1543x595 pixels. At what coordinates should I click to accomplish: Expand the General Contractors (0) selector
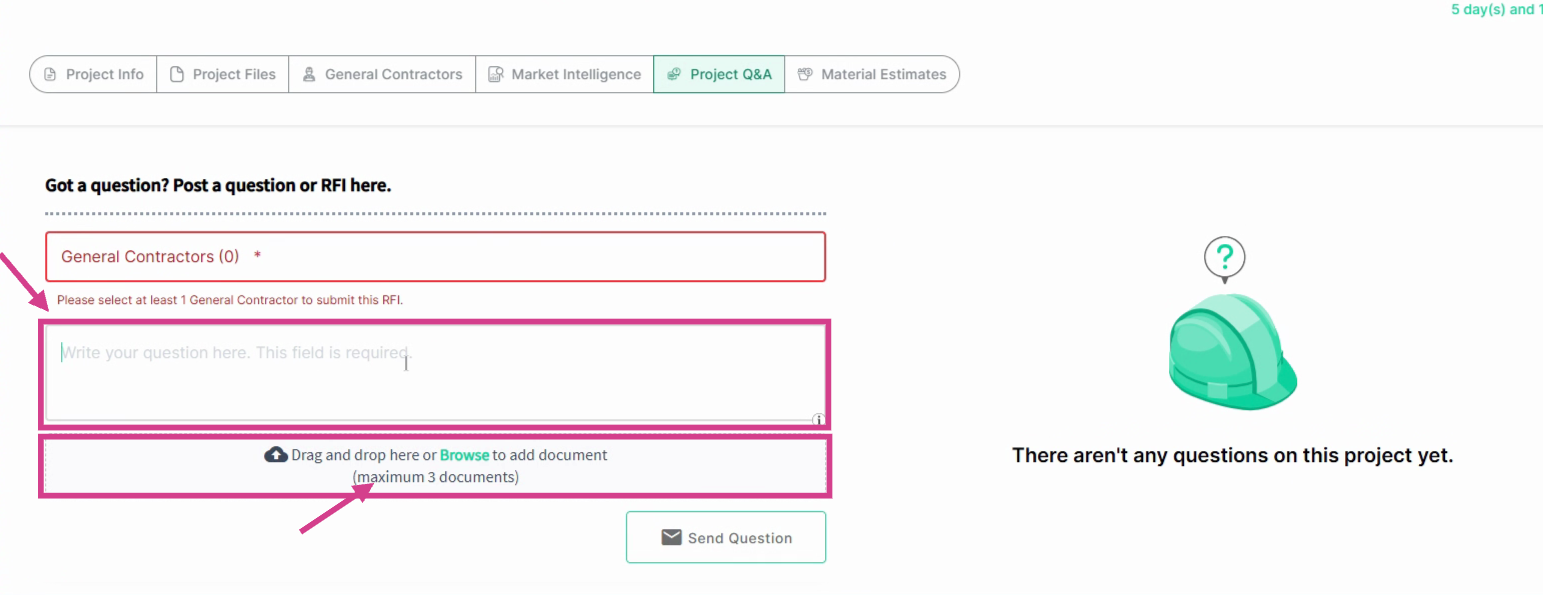[436, 257]
